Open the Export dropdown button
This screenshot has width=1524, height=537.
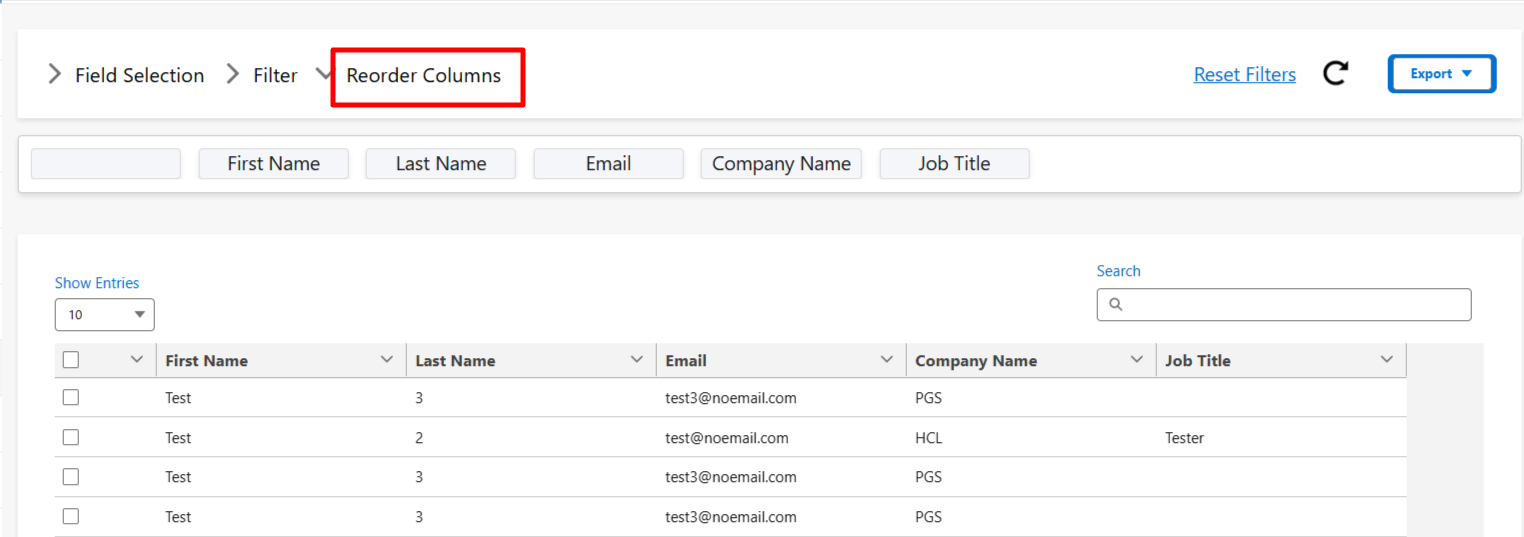1441,74
